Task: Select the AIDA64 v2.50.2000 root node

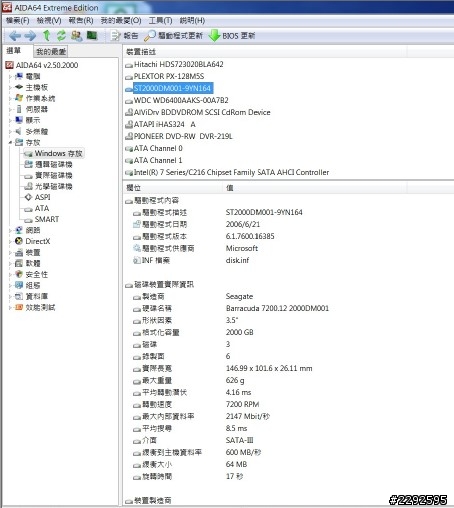Action: [47, 65]
